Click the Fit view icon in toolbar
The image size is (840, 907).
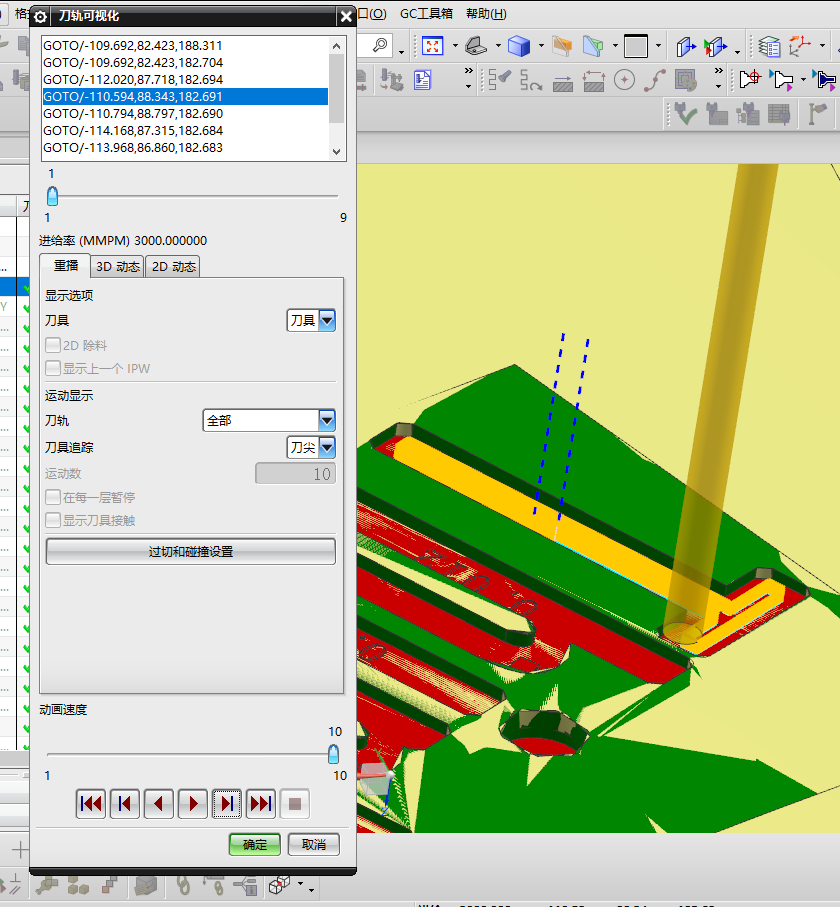coord(432,46)
